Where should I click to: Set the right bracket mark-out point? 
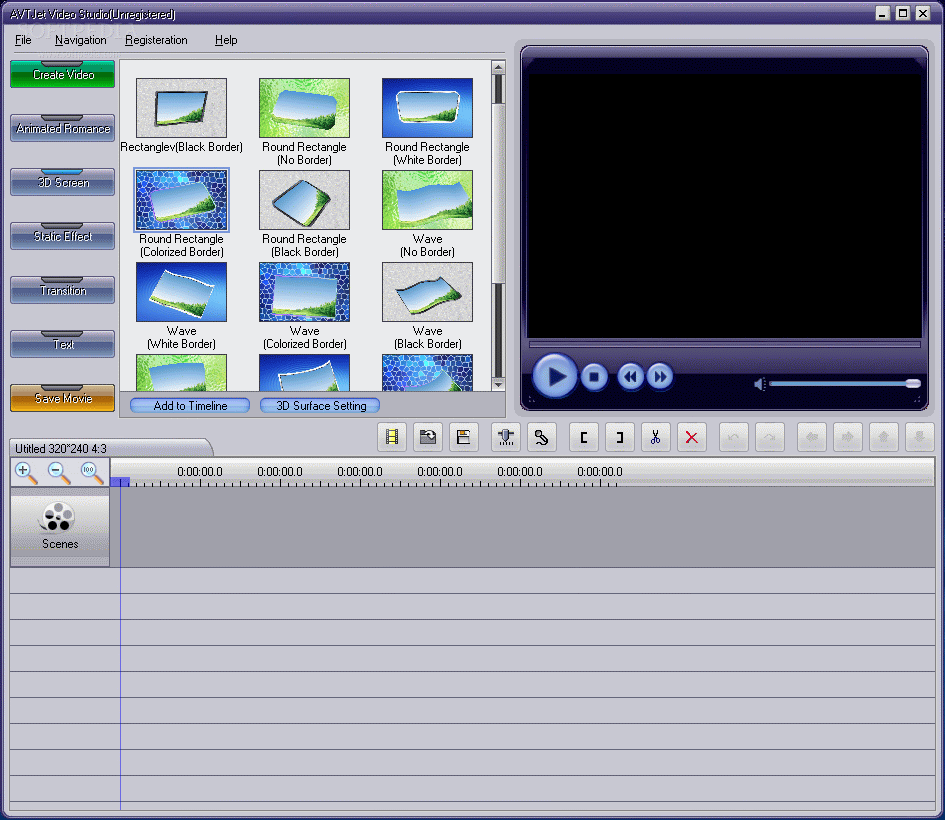620,437
